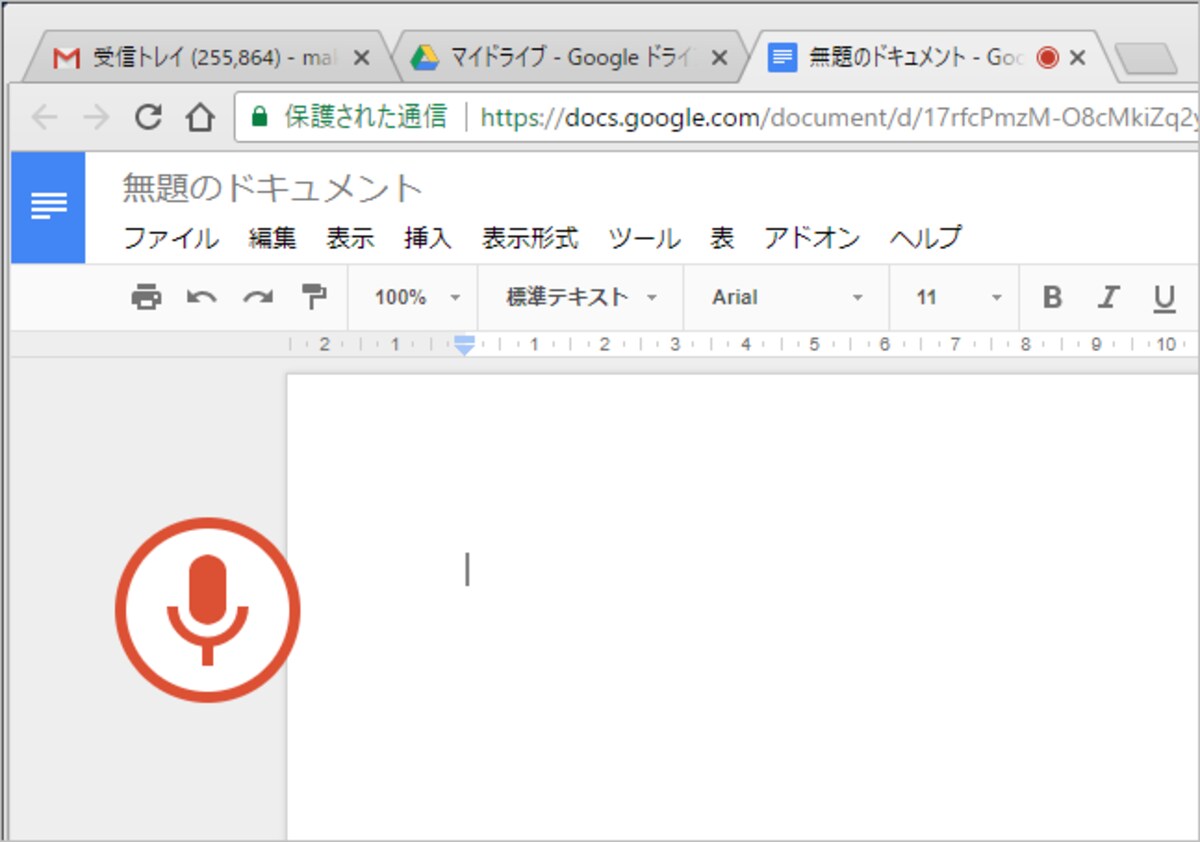Open the ツール menu
The width and height of the screenshot is (1200, 842).
point(645,238)
